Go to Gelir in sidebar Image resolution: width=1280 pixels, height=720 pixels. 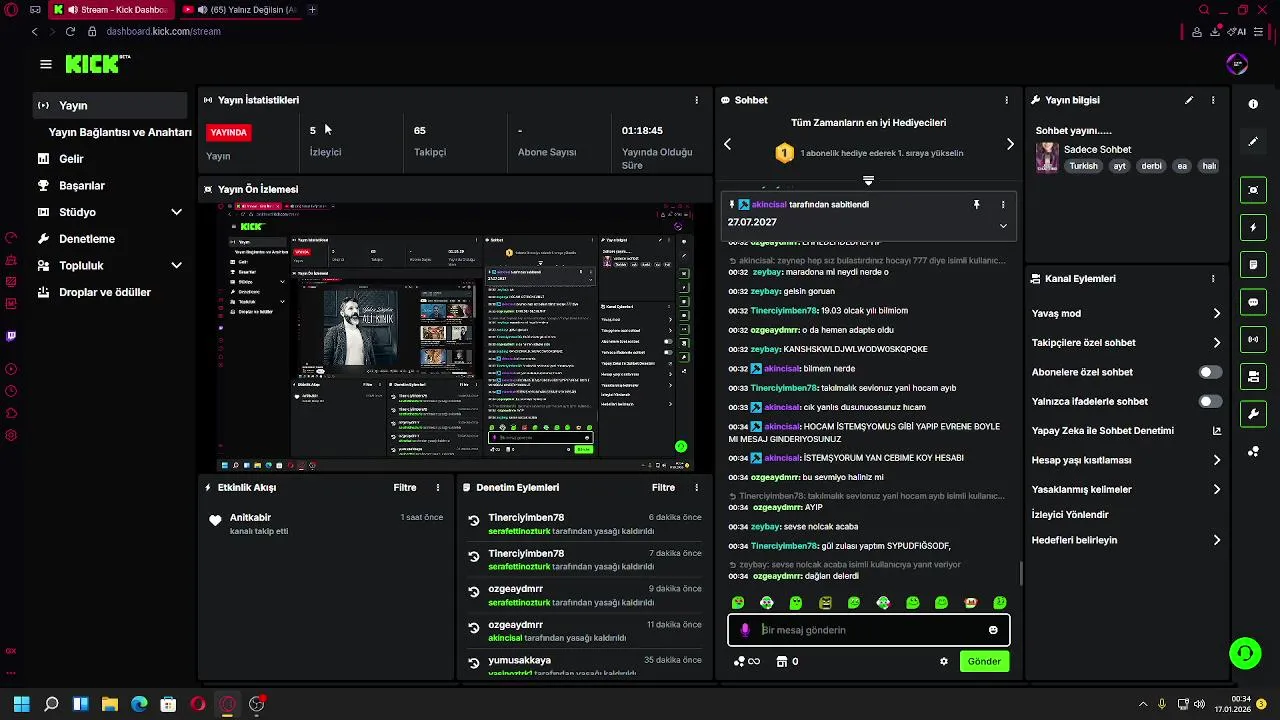71,159
